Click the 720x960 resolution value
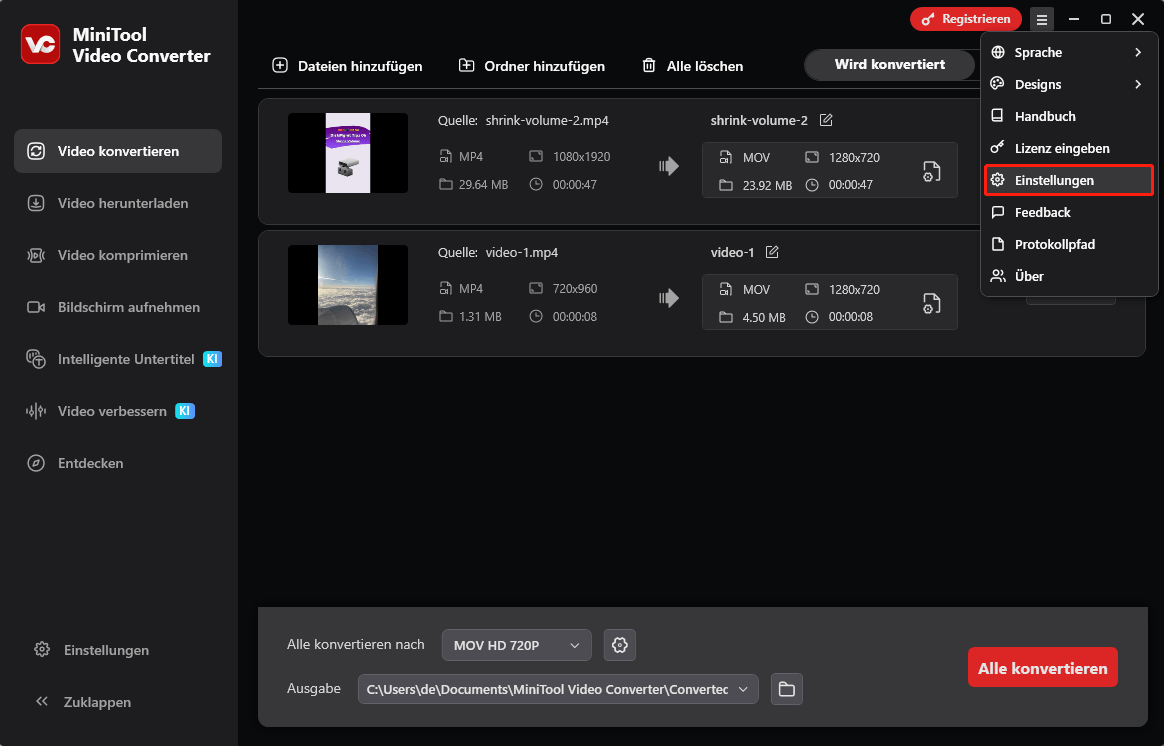1164x746 pixels. (575, 289)
